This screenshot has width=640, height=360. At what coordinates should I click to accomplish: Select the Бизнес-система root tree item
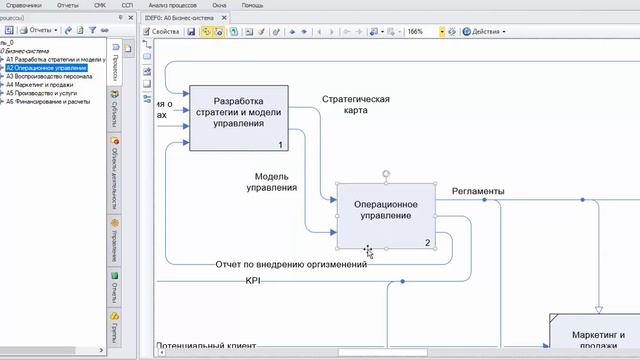click(x=24, y=51)
